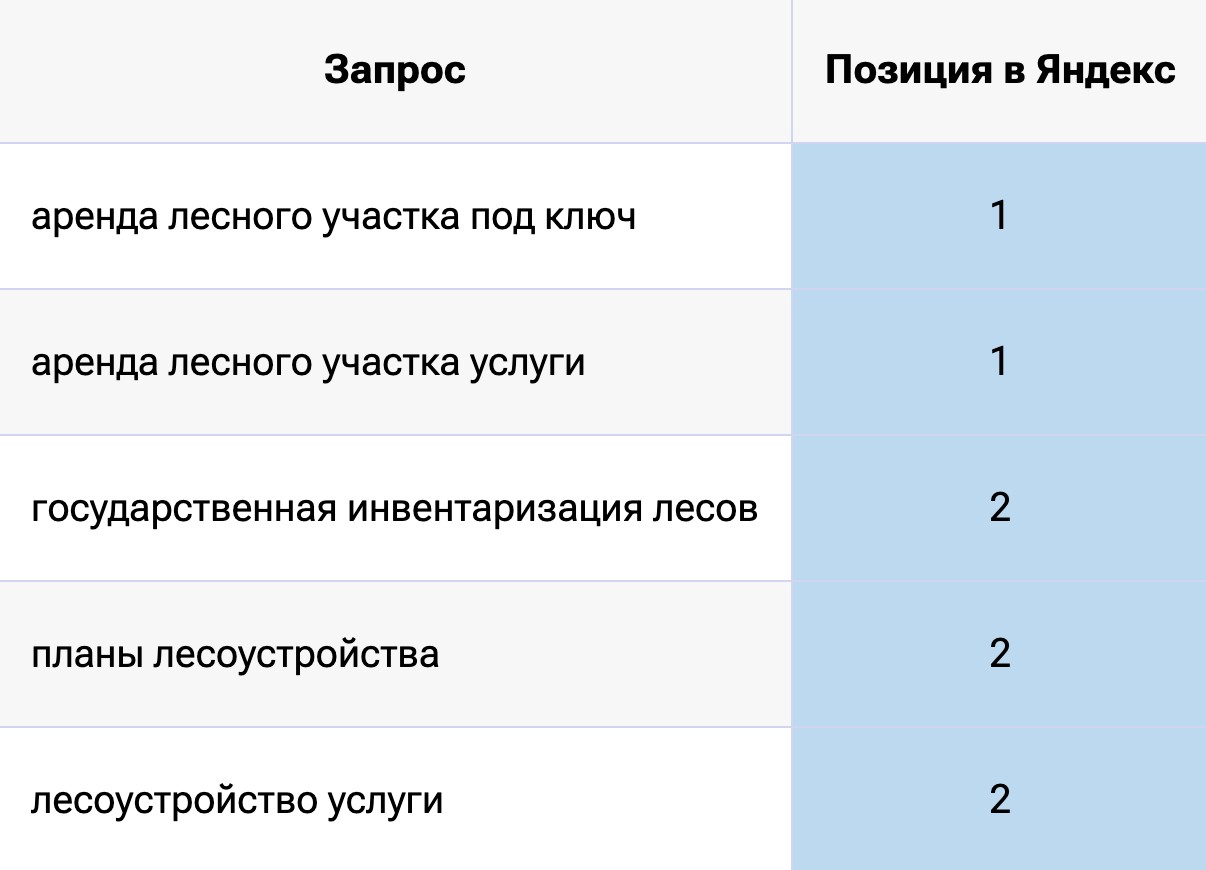Screen dimensions: 1206x870
Task: Click position value for "лесоустройство услуги"
Action: (x=999, y=801)
